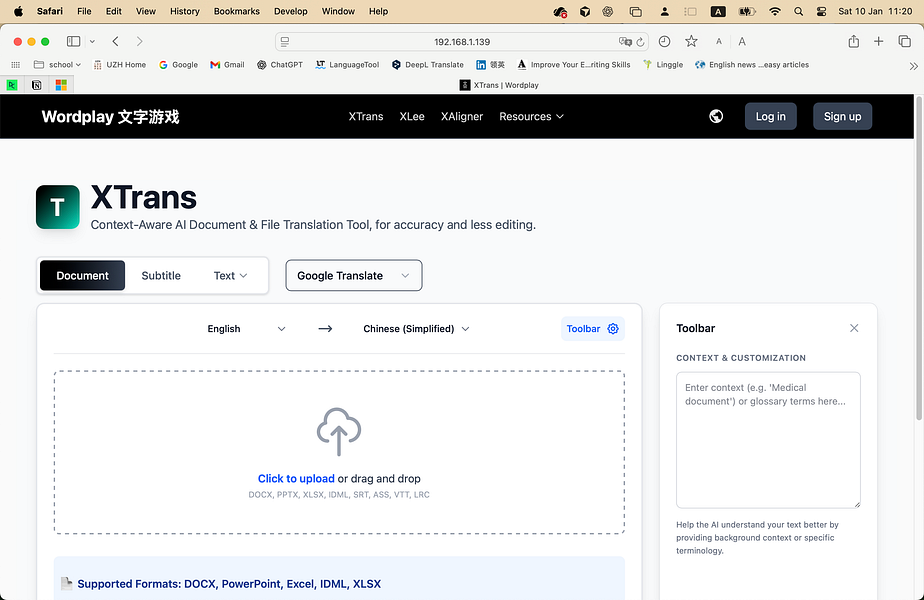Viewport: 924px width, 600px height.
Task: Click the 'Click to upload' link
Action: 296,479
